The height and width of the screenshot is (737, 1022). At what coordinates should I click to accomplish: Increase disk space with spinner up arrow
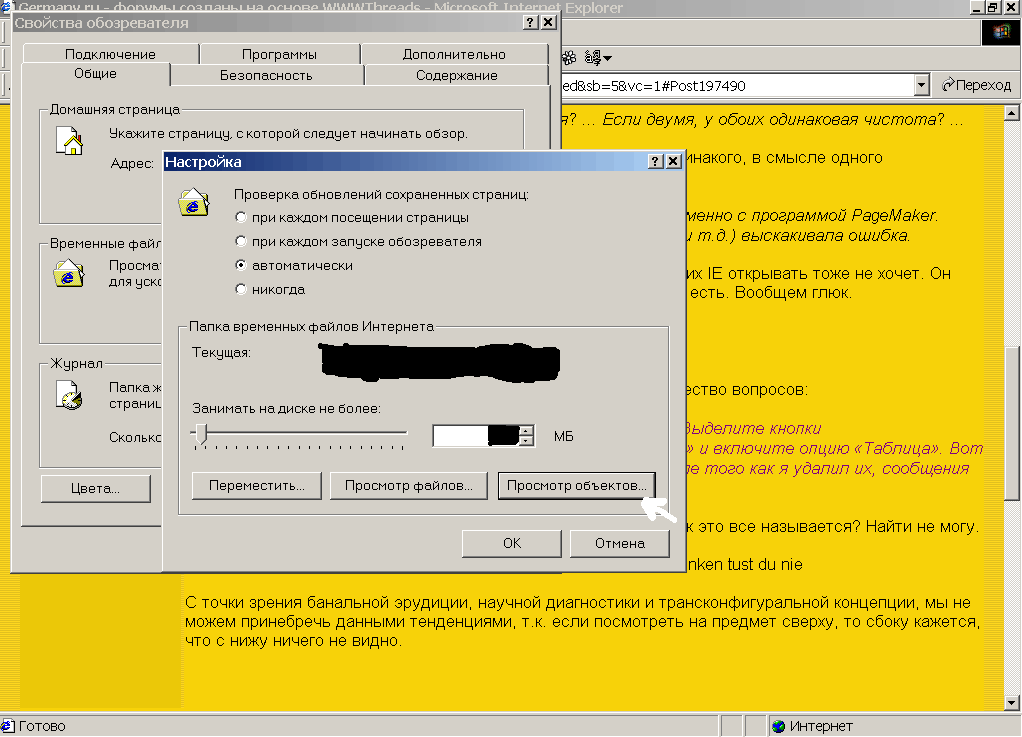pyautogui.click(x=526, y=430)
